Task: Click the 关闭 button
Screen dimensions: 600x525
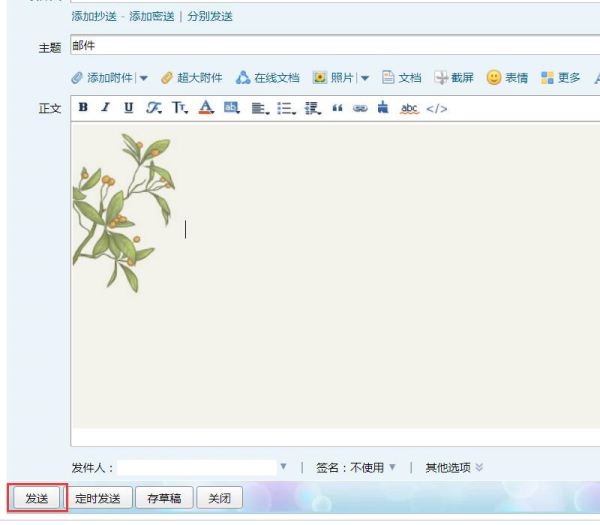Action: [x=219, y=498]
